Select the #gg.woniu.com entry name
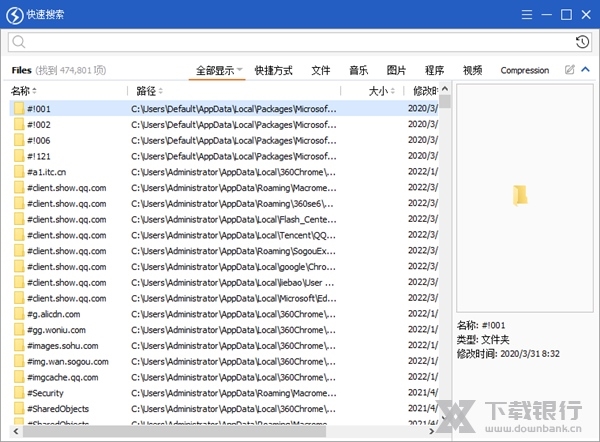 [x=56, y=330]
